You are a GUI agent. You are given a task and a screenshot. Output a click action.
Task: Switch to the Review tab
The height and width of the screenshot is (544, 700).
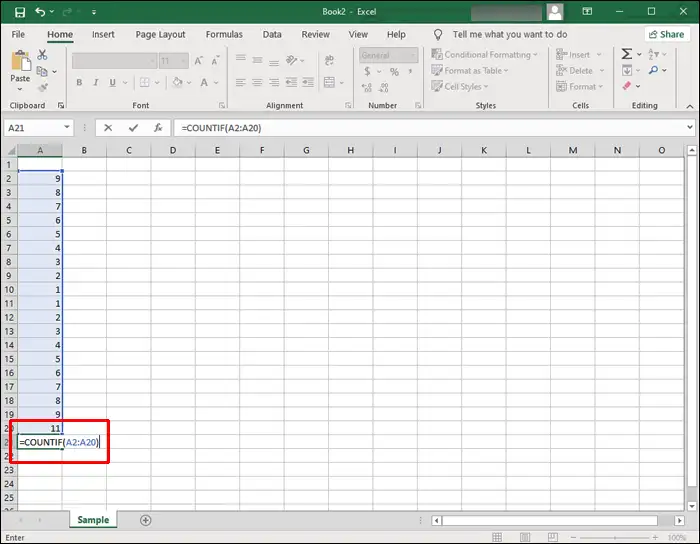(x=316, y=34)
